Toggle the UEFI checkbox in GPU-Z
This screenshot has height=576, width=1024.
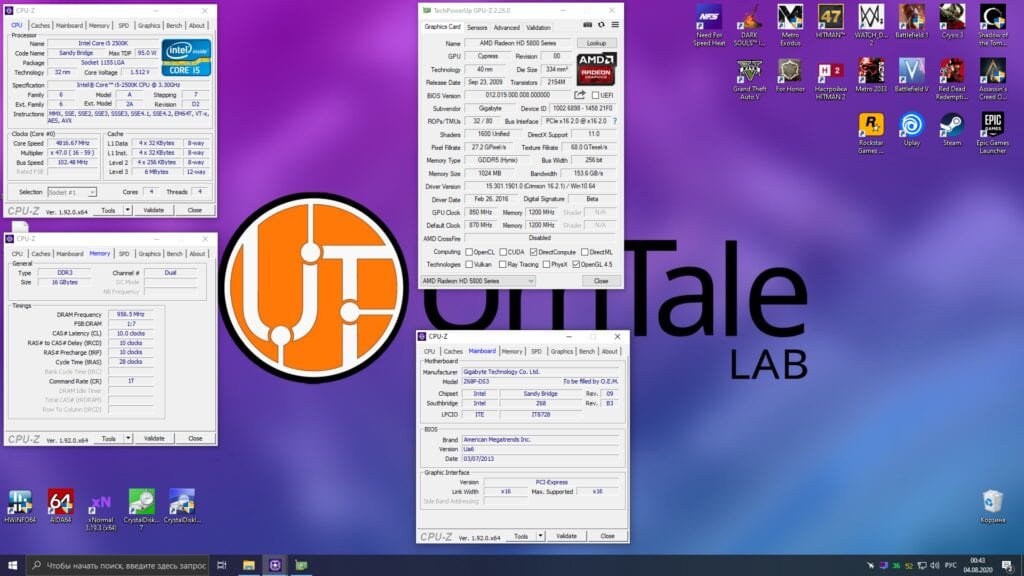click(x=596, y=95)
